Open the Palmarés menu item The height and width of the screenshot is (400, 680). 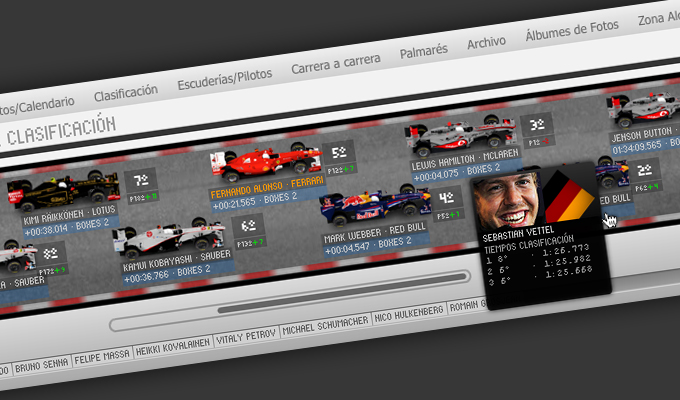click(x=423, y=52)
